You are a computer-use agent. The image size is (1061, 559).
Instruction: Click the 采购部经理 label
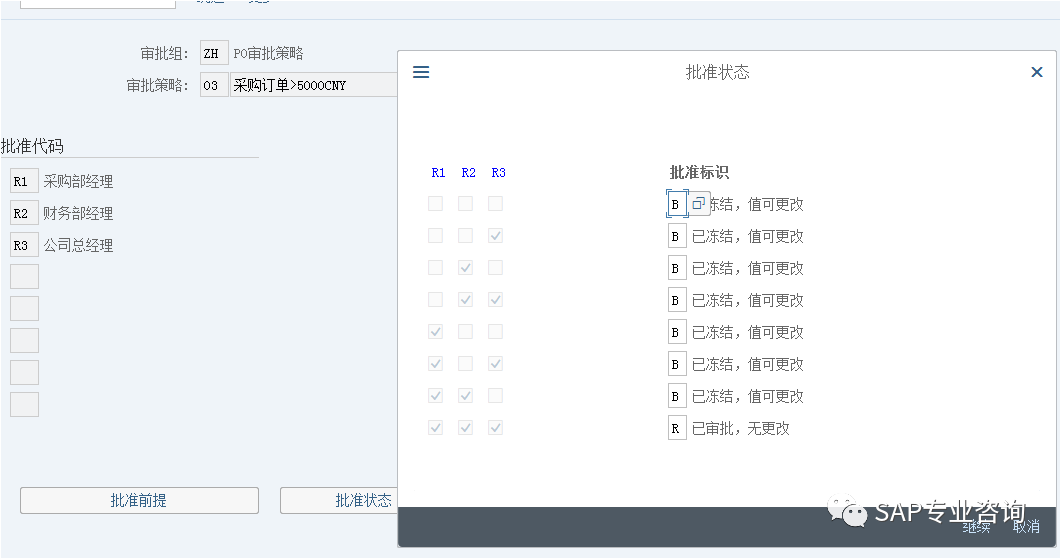coord(78,181)
